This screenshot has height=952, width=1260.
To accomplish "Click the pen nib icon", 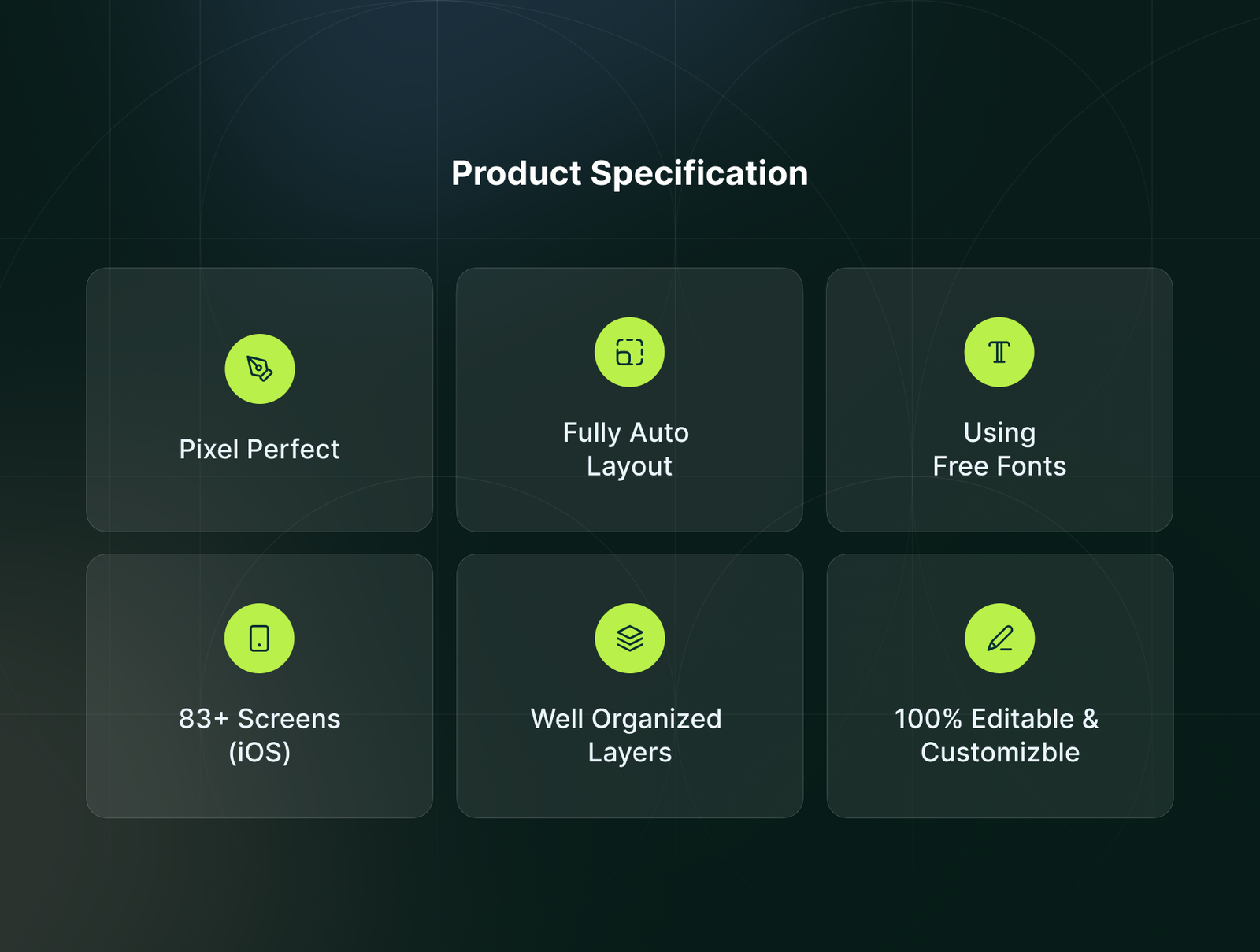I will pyautogui.click(x=260, y=369).
